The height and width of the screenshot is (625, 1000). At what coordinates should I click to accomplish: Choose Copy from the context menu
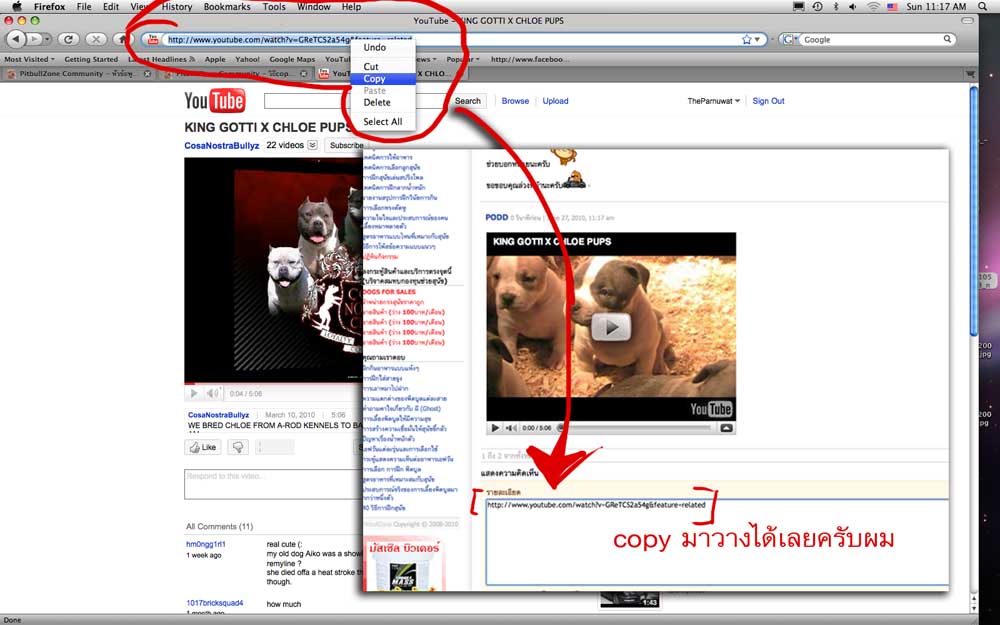[x=383, y=78]
